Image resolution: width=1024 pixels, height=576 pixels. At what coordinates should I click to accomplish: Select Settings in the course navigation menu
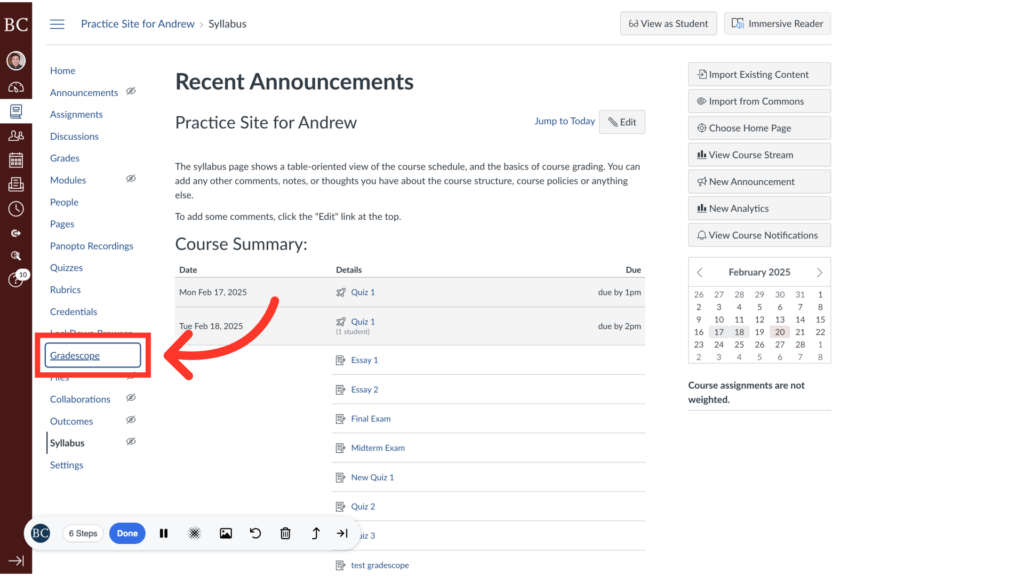[66, 465]
